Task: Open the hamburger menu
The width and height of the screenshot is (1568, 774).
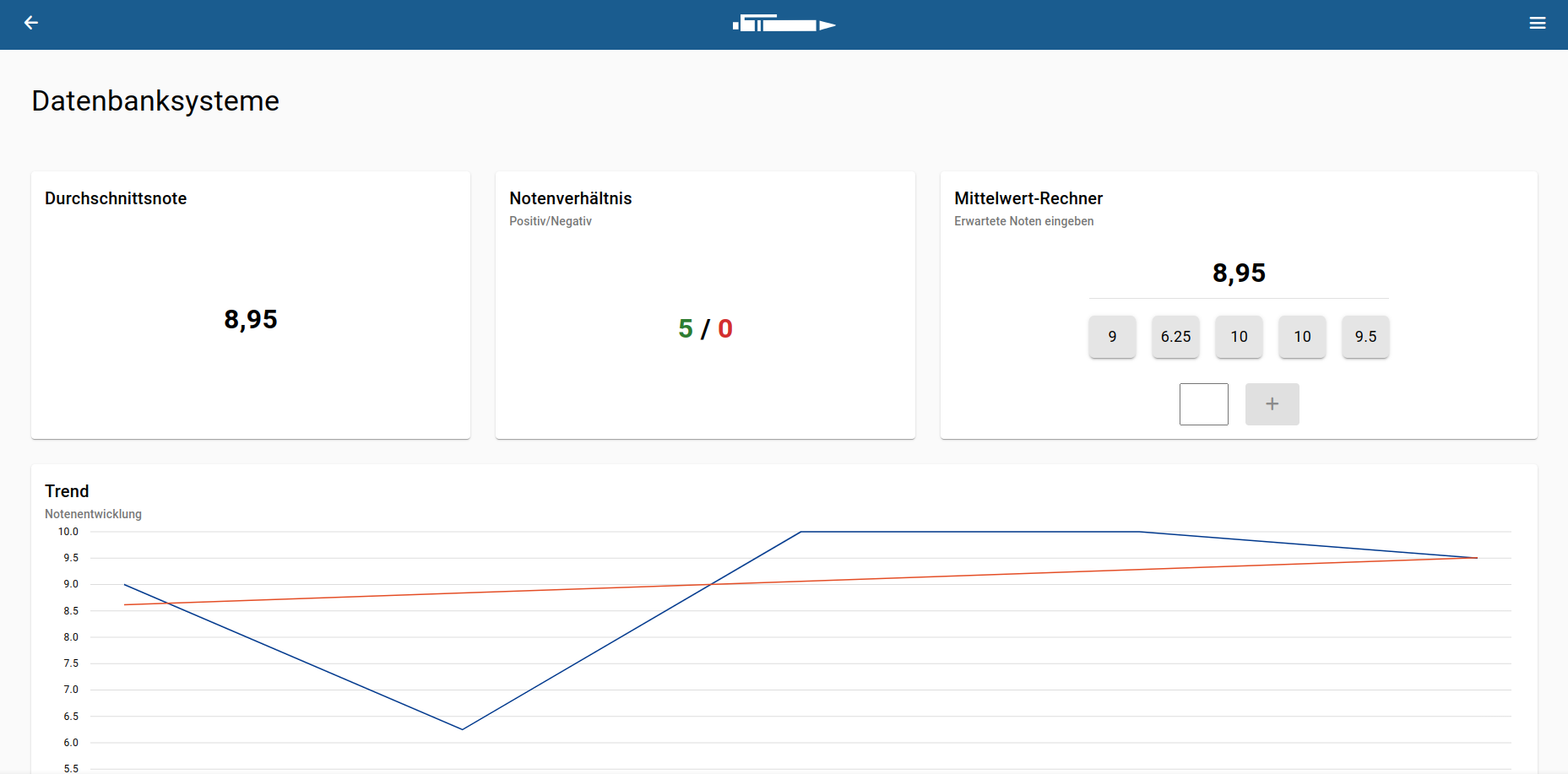Action: click(1537, 24)
